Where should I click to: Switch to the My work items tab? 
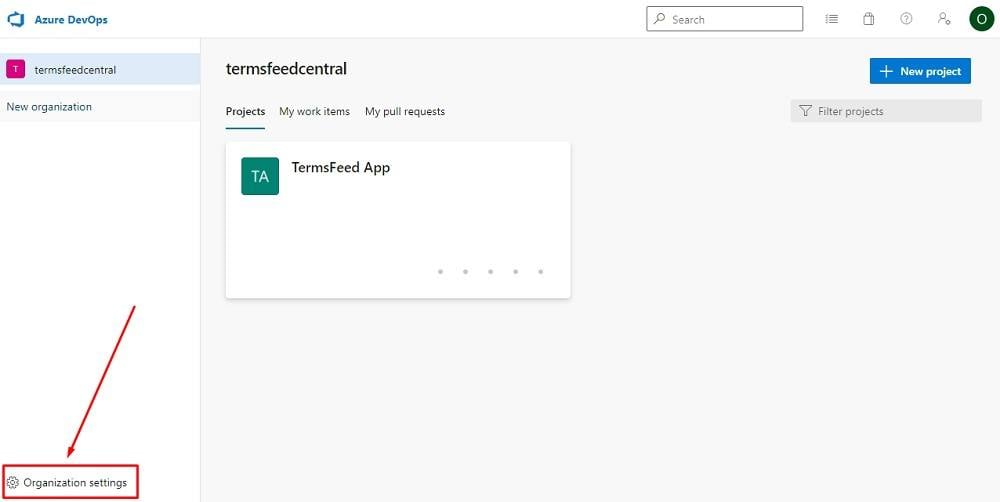tap(314, 111)
